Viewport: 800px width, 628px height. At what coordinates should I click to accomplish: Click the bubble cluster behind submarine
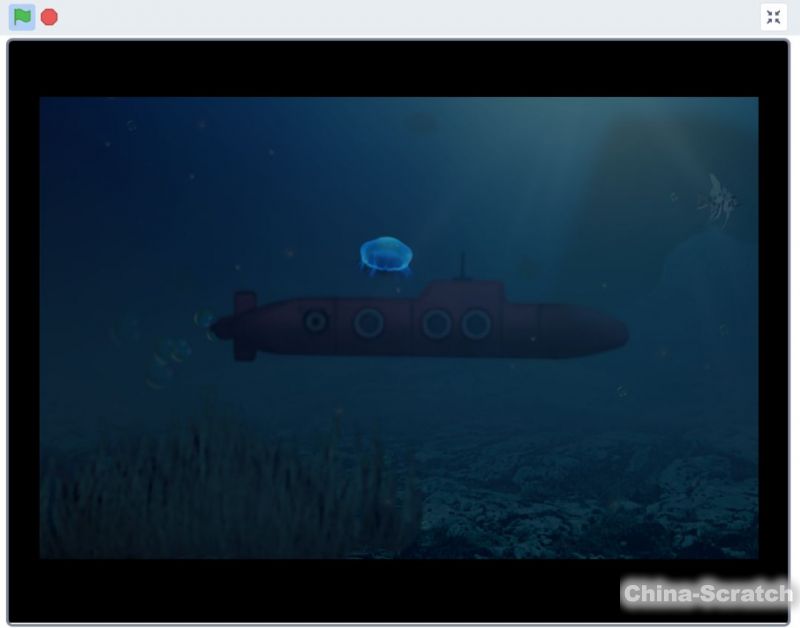coord(170,352)
